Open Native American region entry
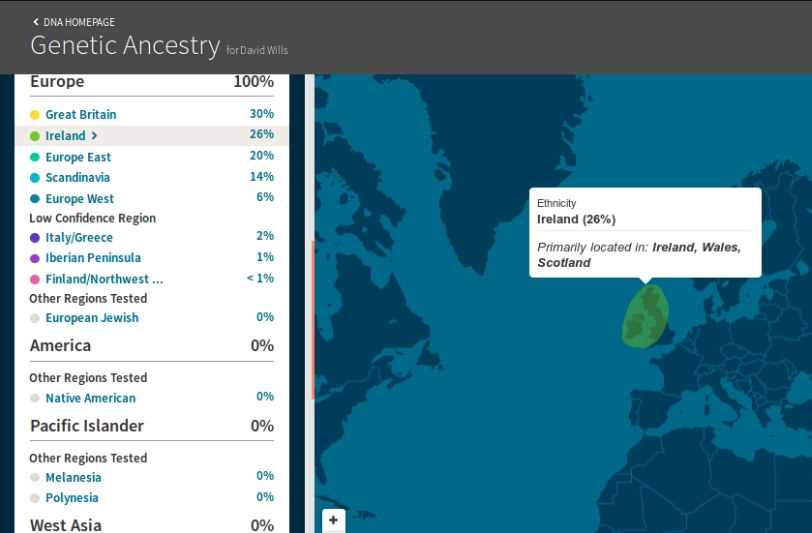812x533 pixels. click(90, 398)
